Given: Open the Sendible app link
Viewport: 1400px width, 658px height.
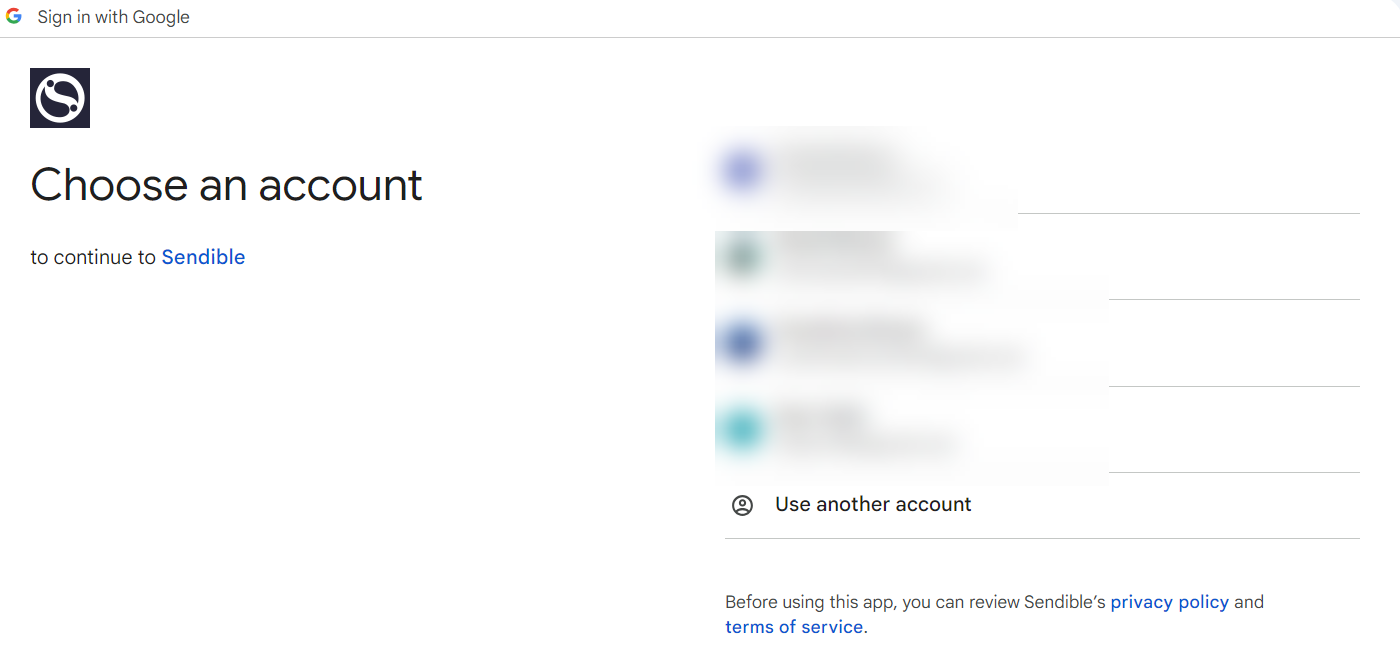Looking at the screenshot, I should (203, 257).
